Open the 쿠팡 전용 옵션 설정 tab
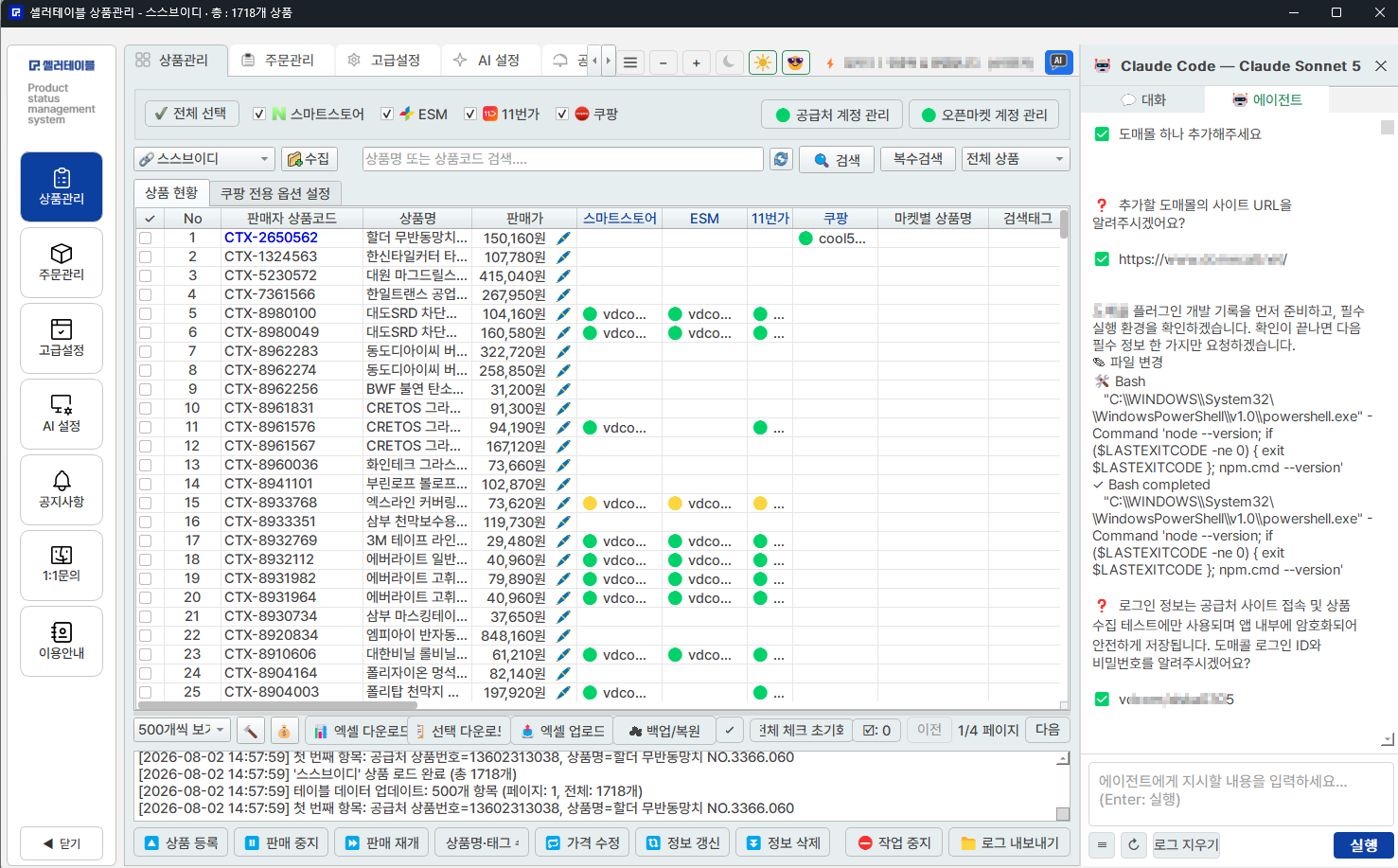 275,193
